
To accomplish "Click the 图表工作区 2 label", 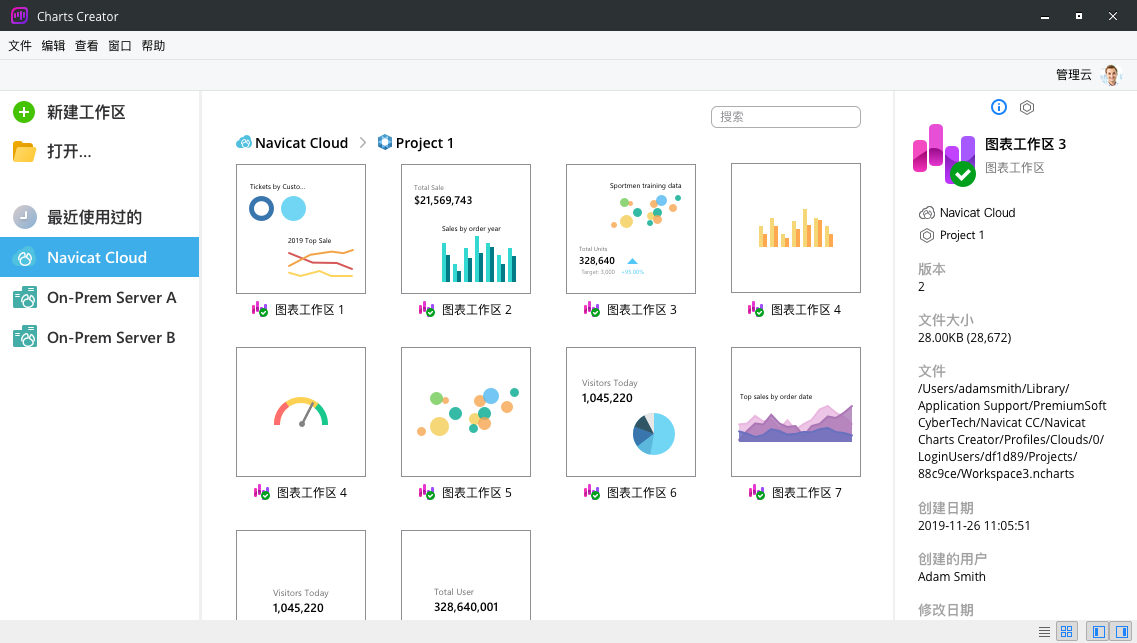I will [x=476, y=310].
